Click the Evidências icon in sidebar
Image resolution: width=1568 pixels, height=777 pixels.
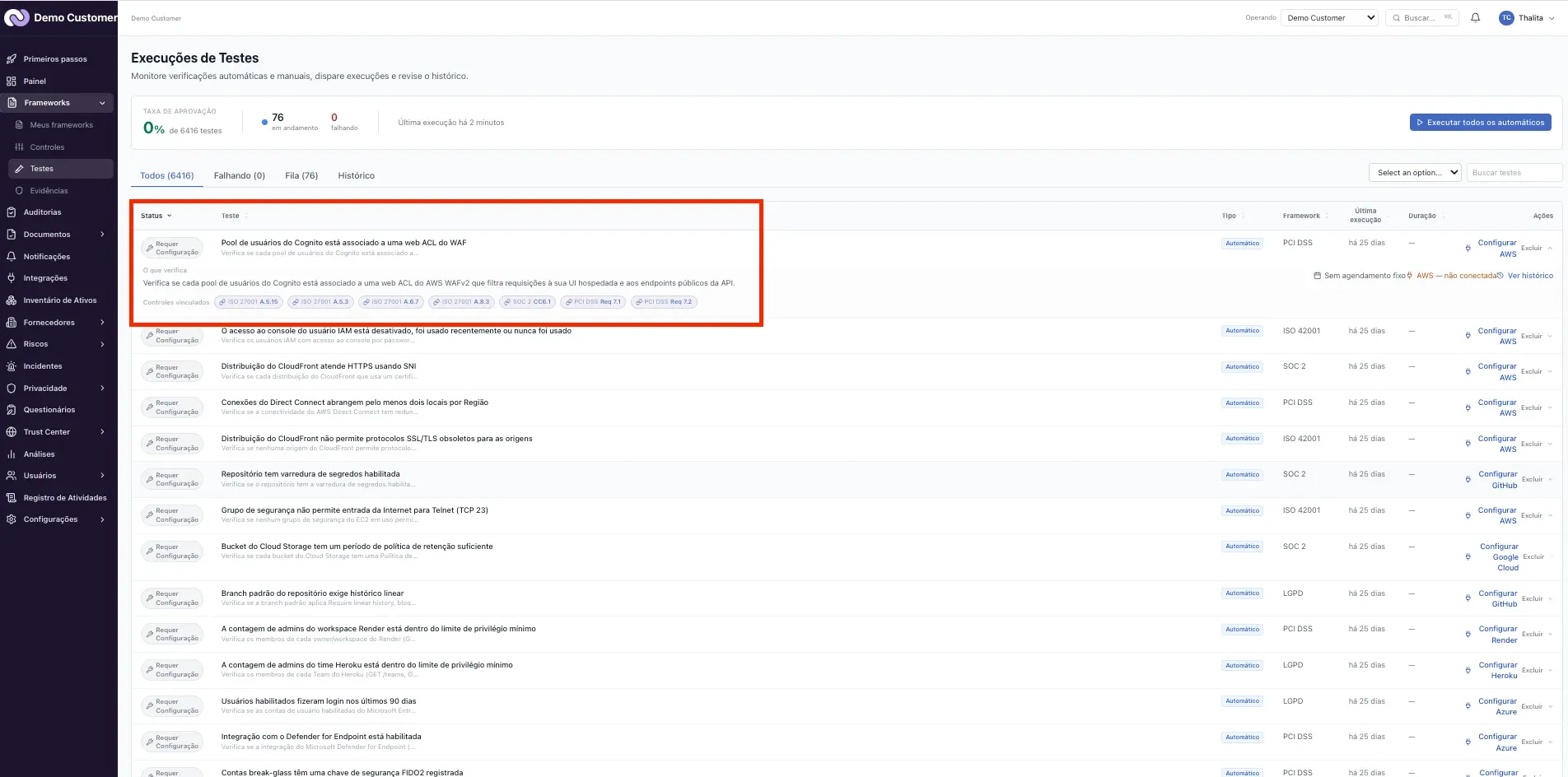pos(19,191)
